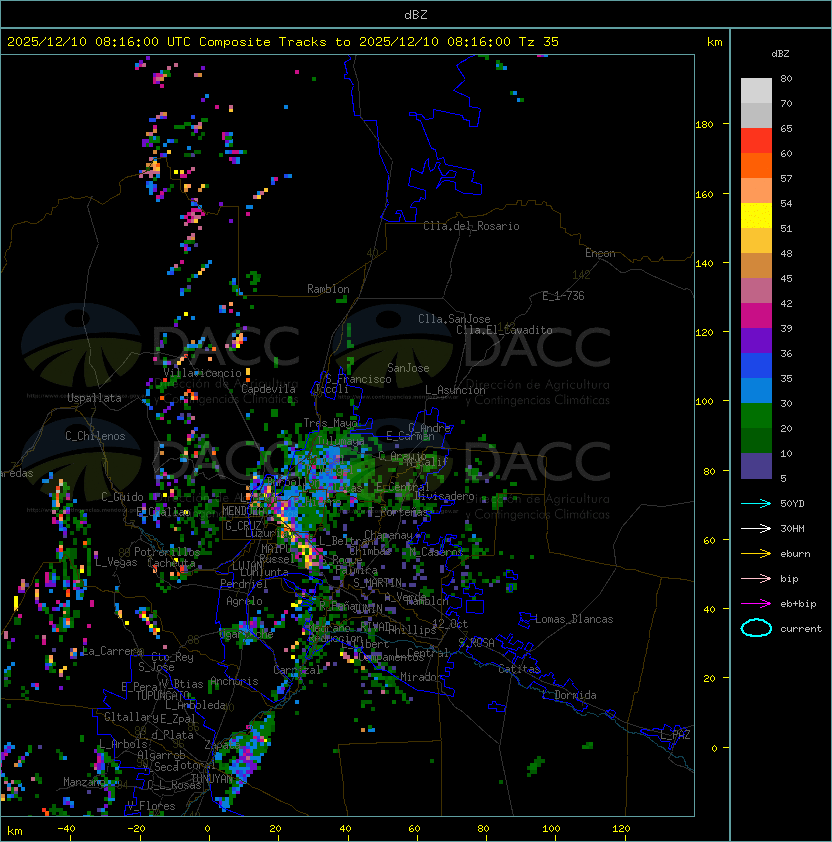
Task: Click the '42' value on dBZ scale
Action: [786, 303]
